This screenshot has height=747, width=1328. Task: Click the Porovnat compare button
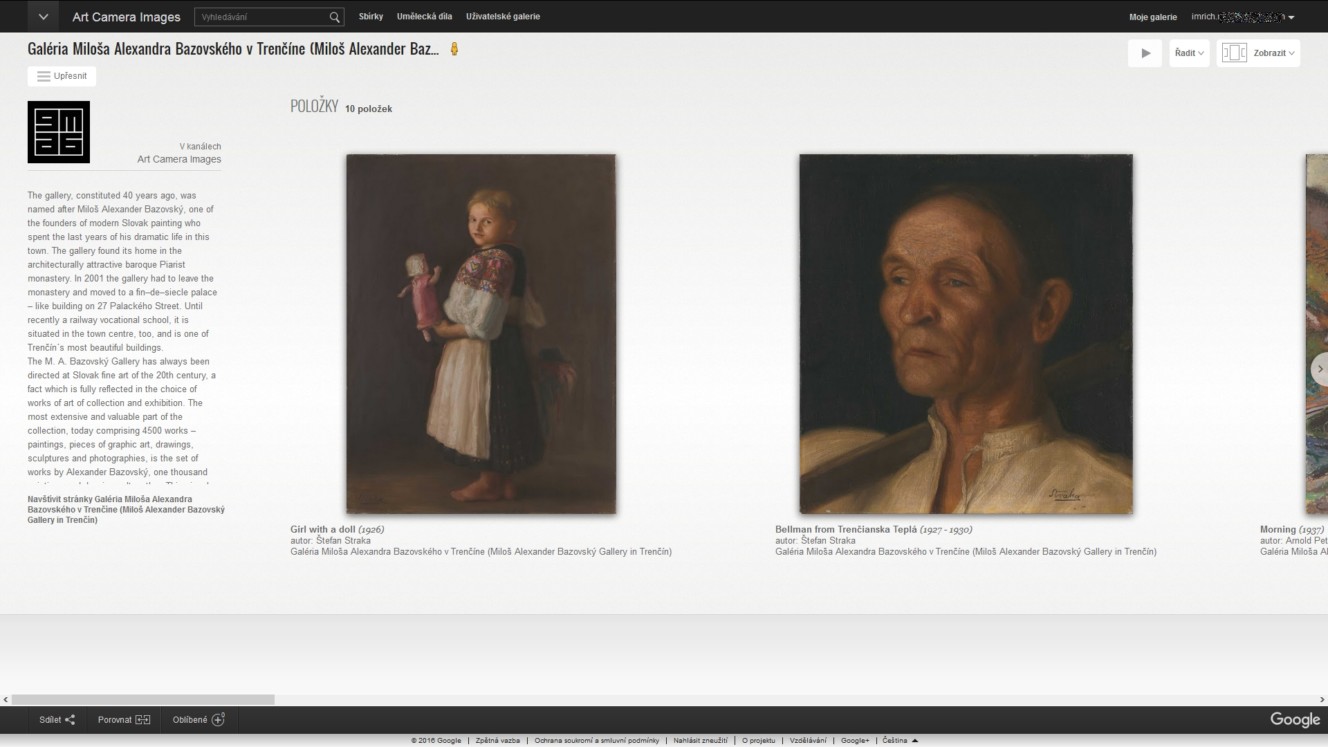point(124,719)
